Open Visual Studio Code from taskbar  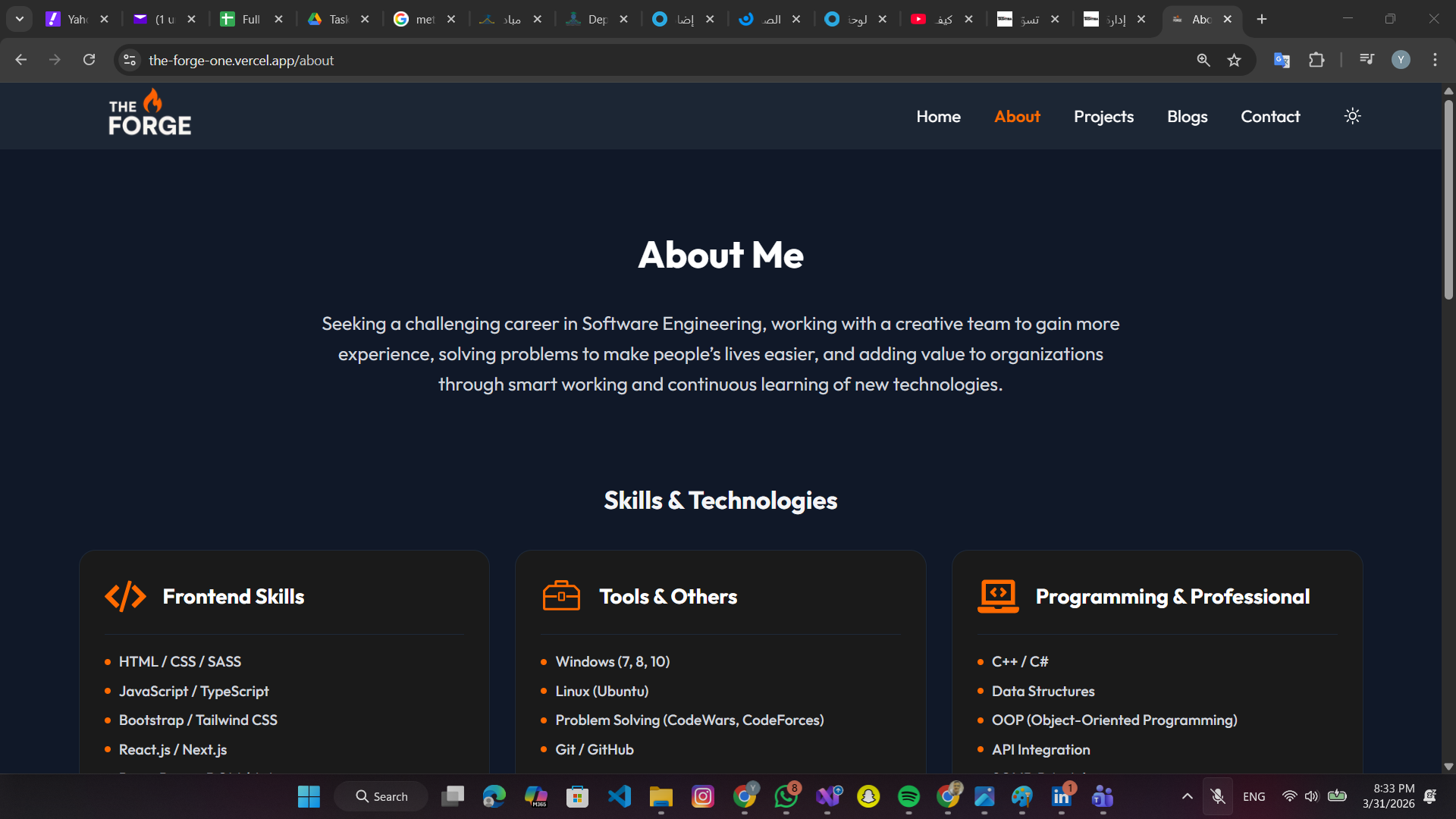pos(620,796)
